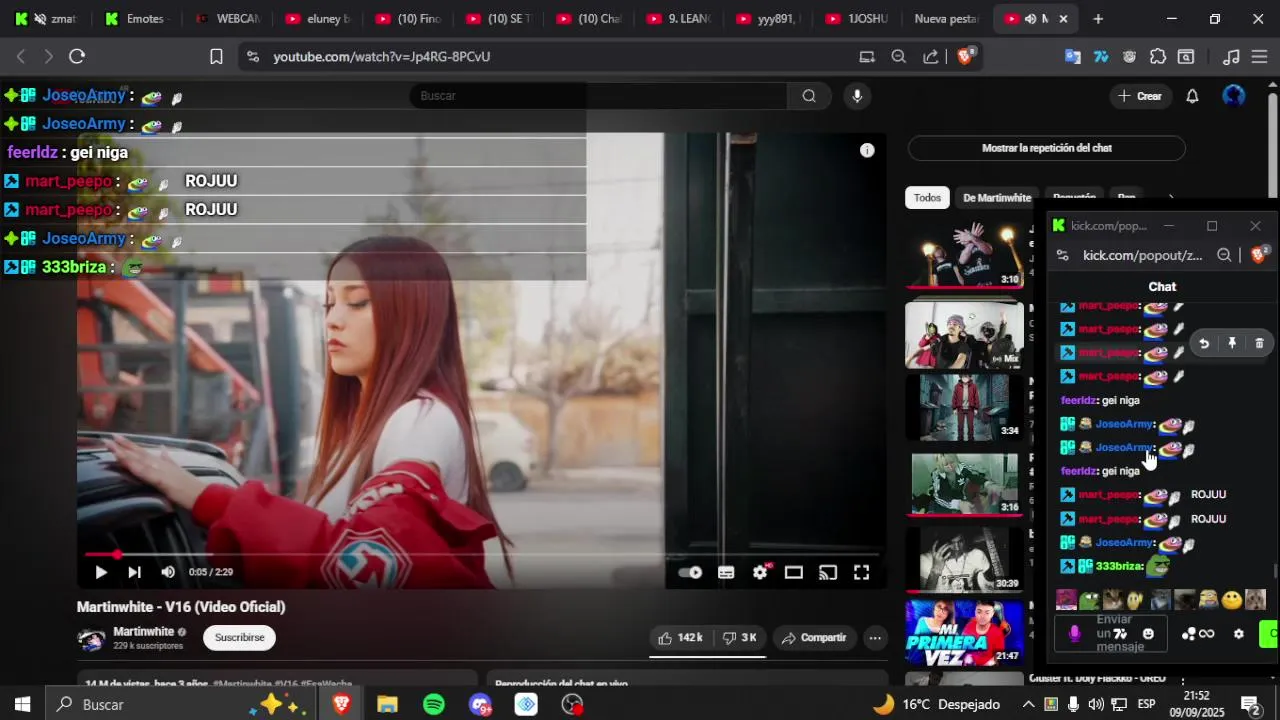
Task: Open Kick chat settings gear
Action: coord(1239,634)
